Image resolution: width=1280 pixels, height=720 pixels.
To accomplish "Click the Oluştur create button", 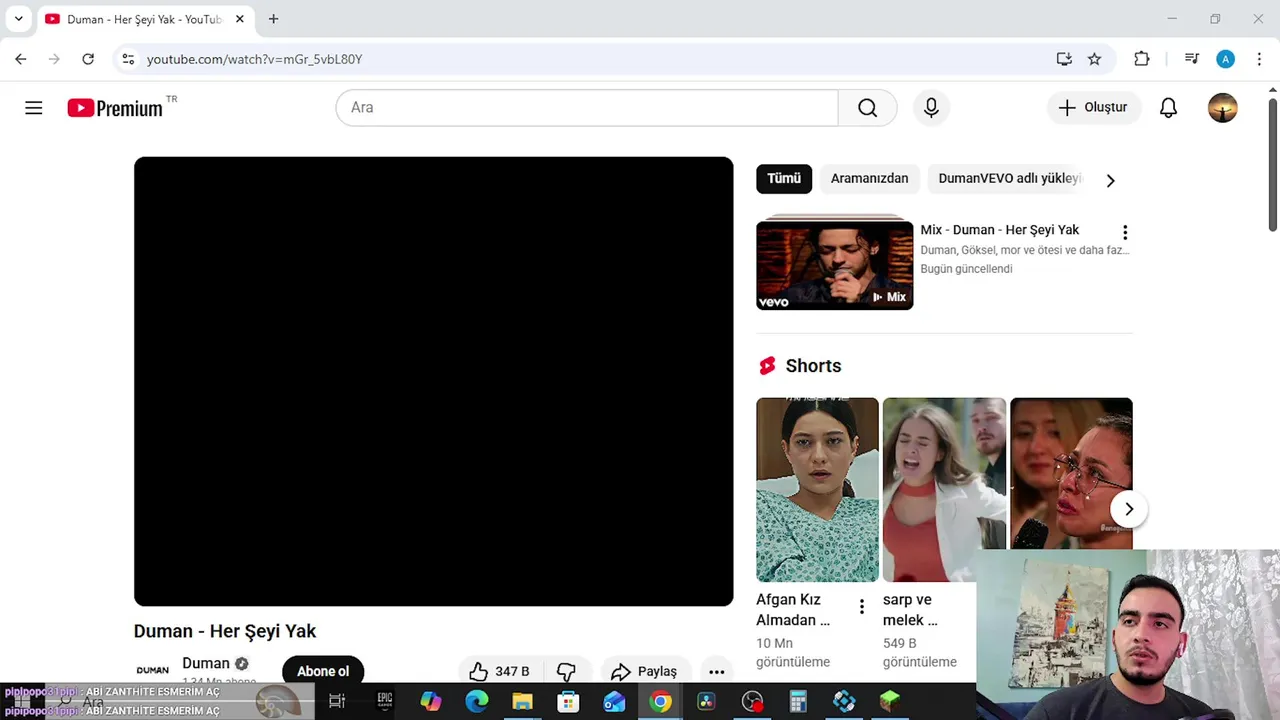I will (1094, 108).
